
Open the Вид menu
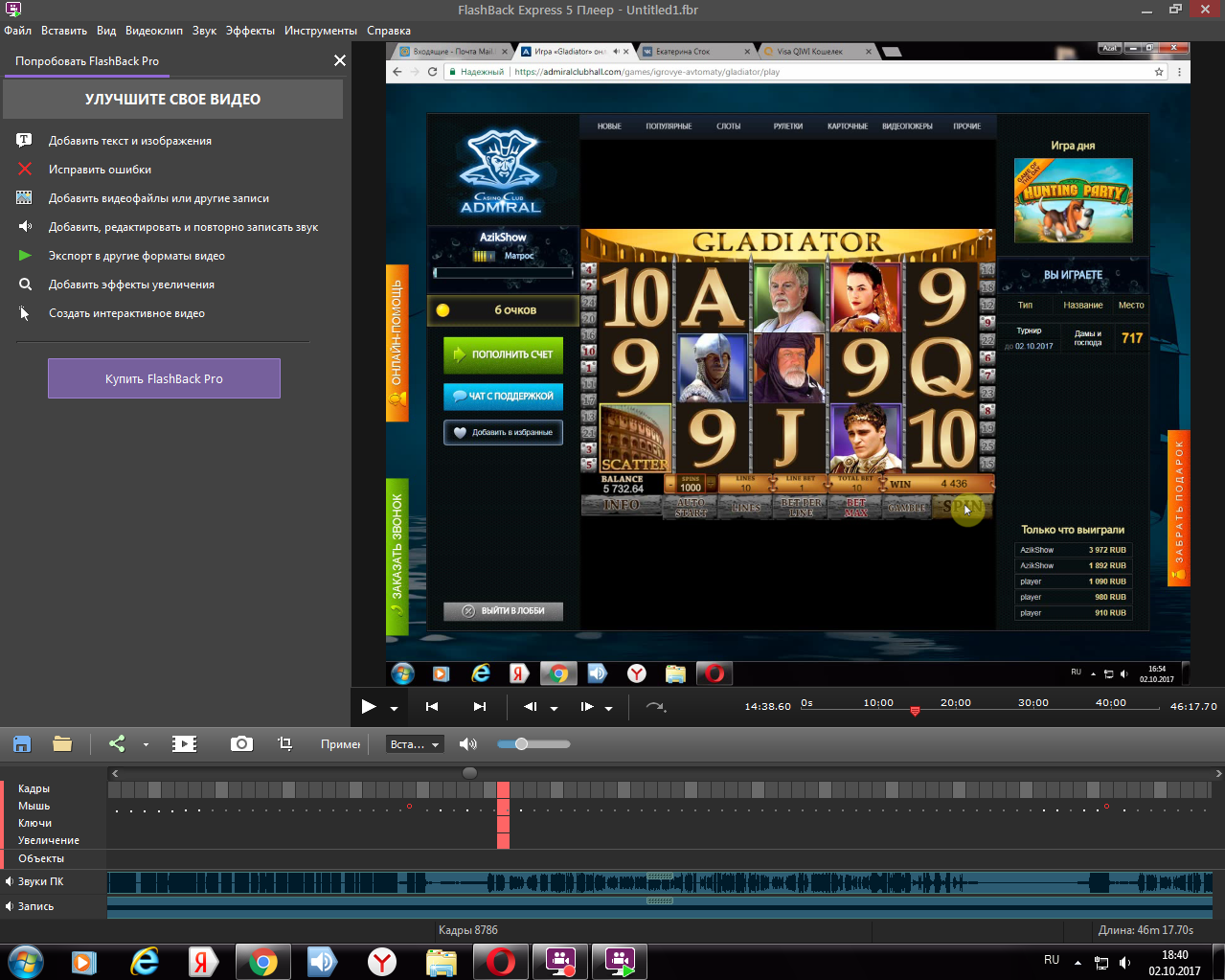pos(106,31)
